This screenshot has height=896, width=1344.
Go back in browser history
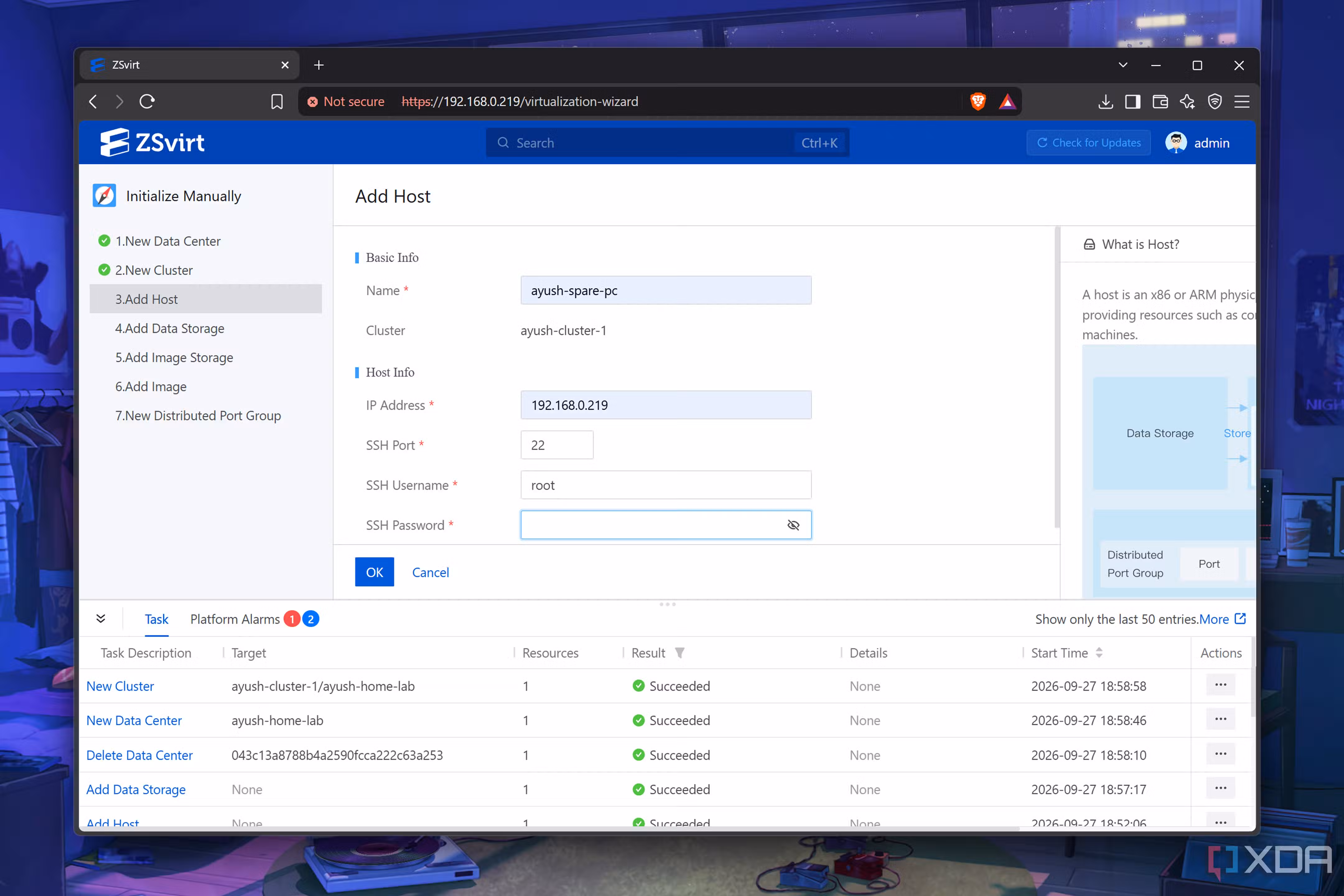click(x=93, y=102)
